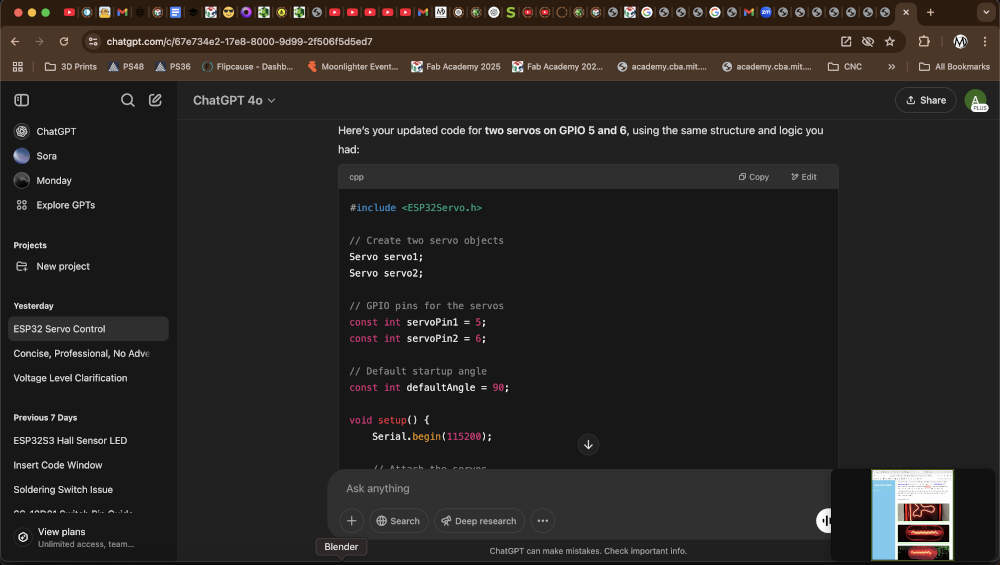Image resolution: width=1000 pixels, height=565 pixels.
Task: Share this conversation
Action: (925, 100)
